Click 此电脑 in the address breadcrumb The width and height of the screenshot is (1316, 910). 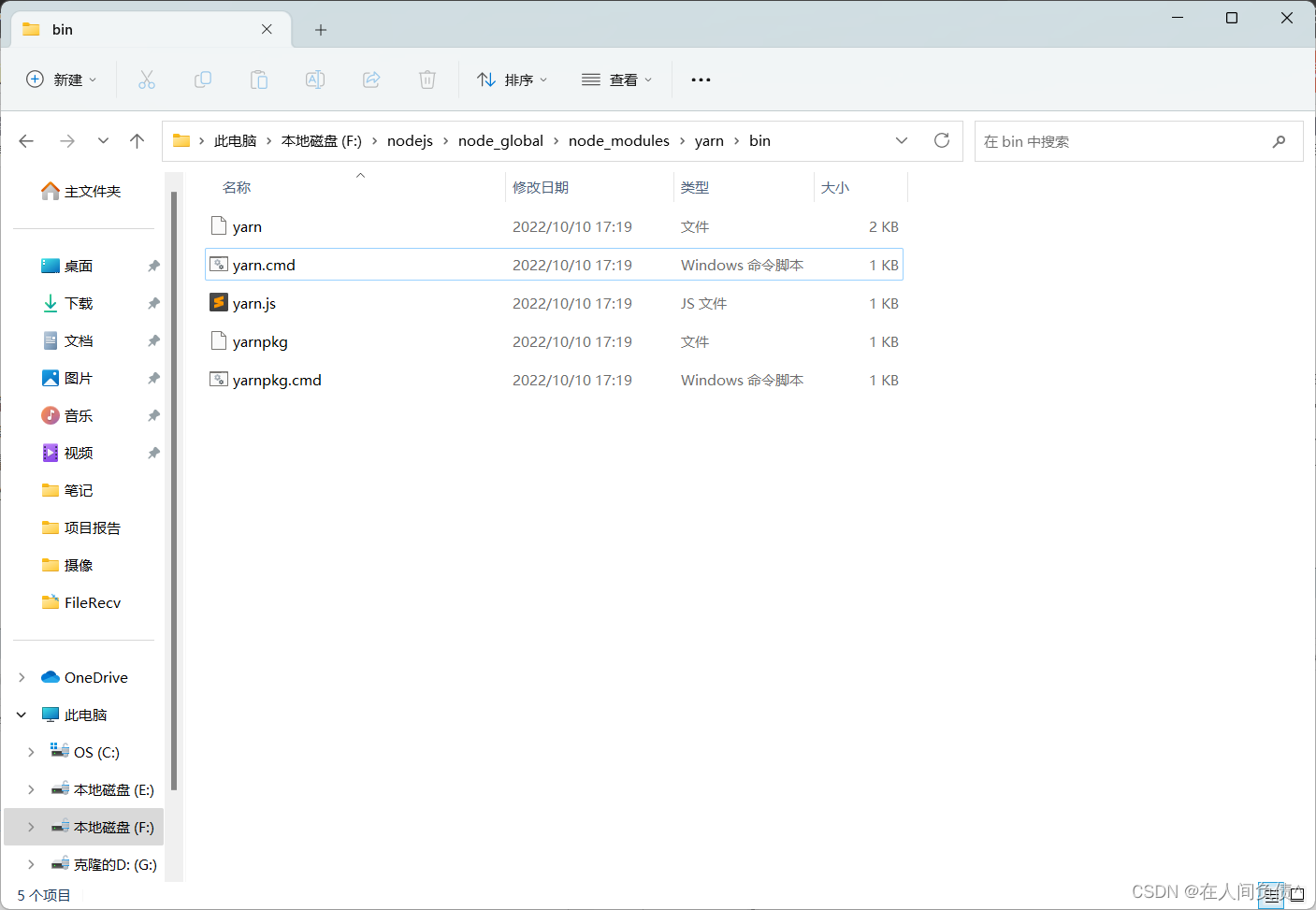coord(235,140)
